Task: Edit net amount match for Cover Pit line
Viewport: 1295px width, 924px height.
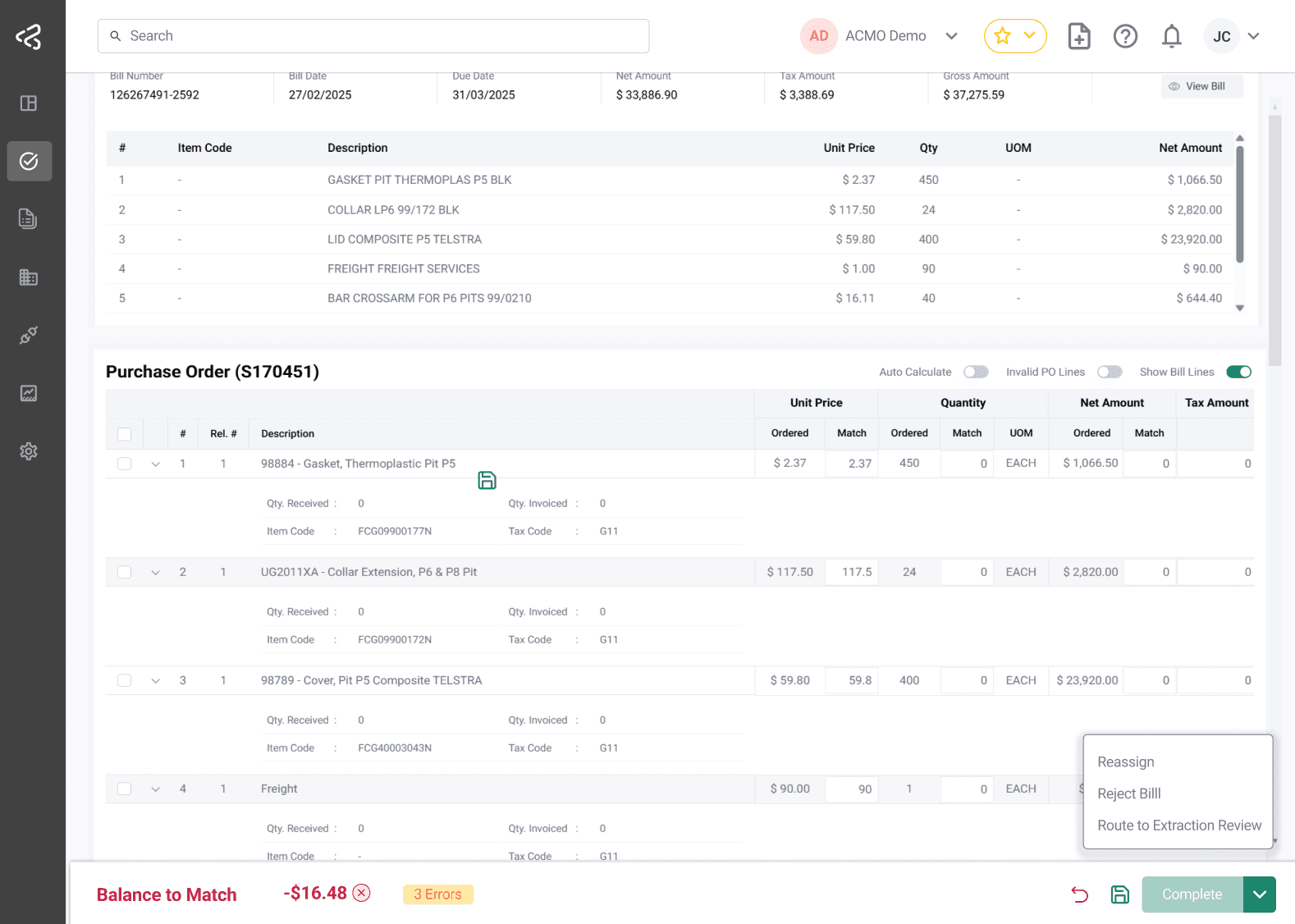Action: pos(1149,680)
